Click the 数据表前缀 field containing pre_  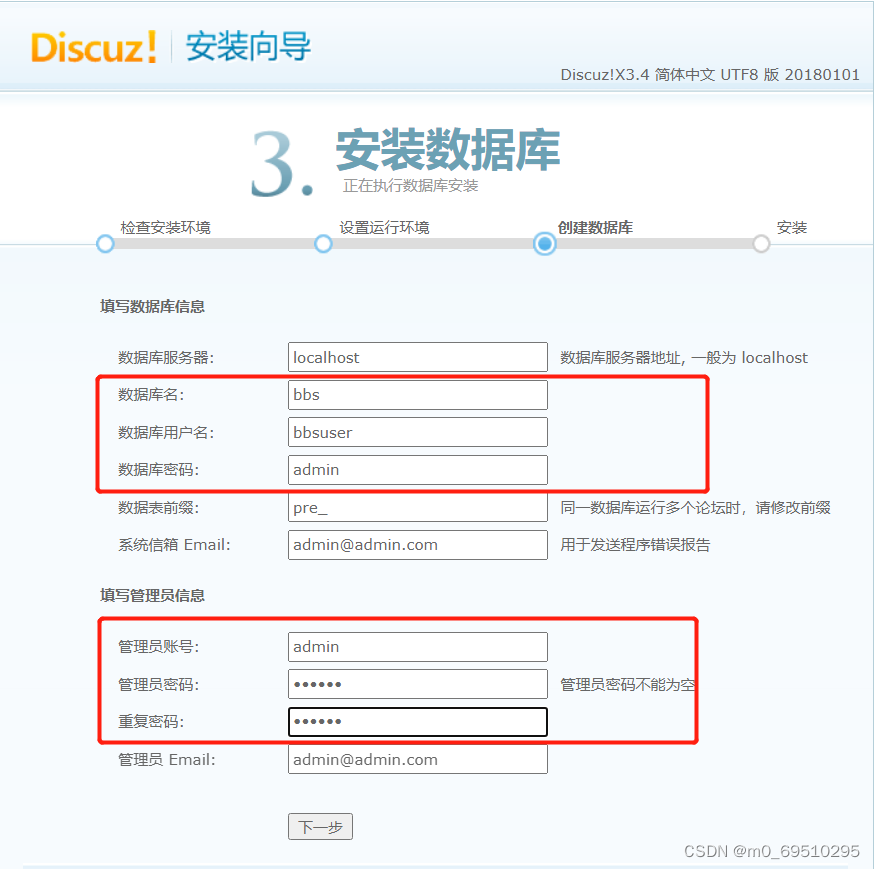417,507
